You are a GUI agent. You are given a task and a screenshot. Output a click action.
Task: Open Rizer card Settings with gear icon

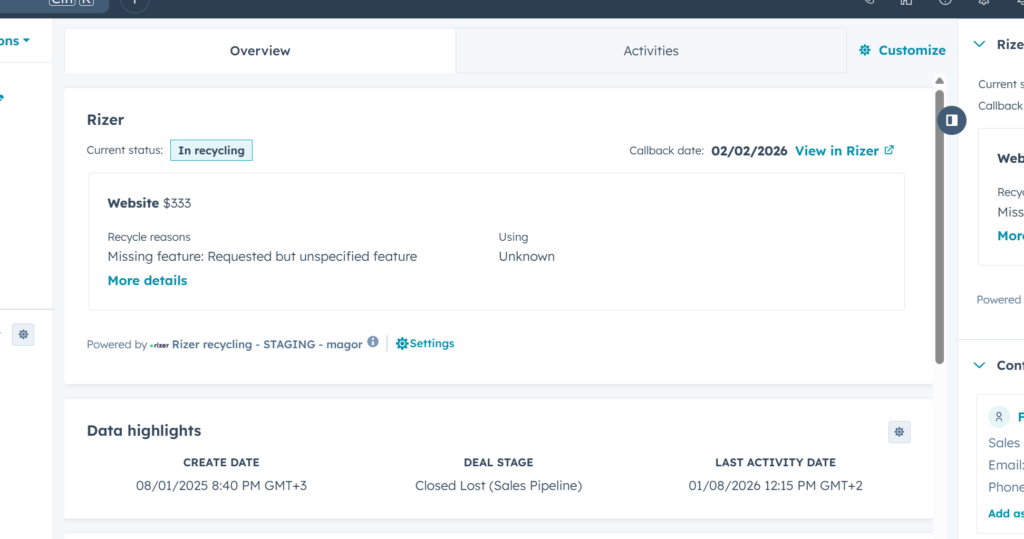pos(425,343)
